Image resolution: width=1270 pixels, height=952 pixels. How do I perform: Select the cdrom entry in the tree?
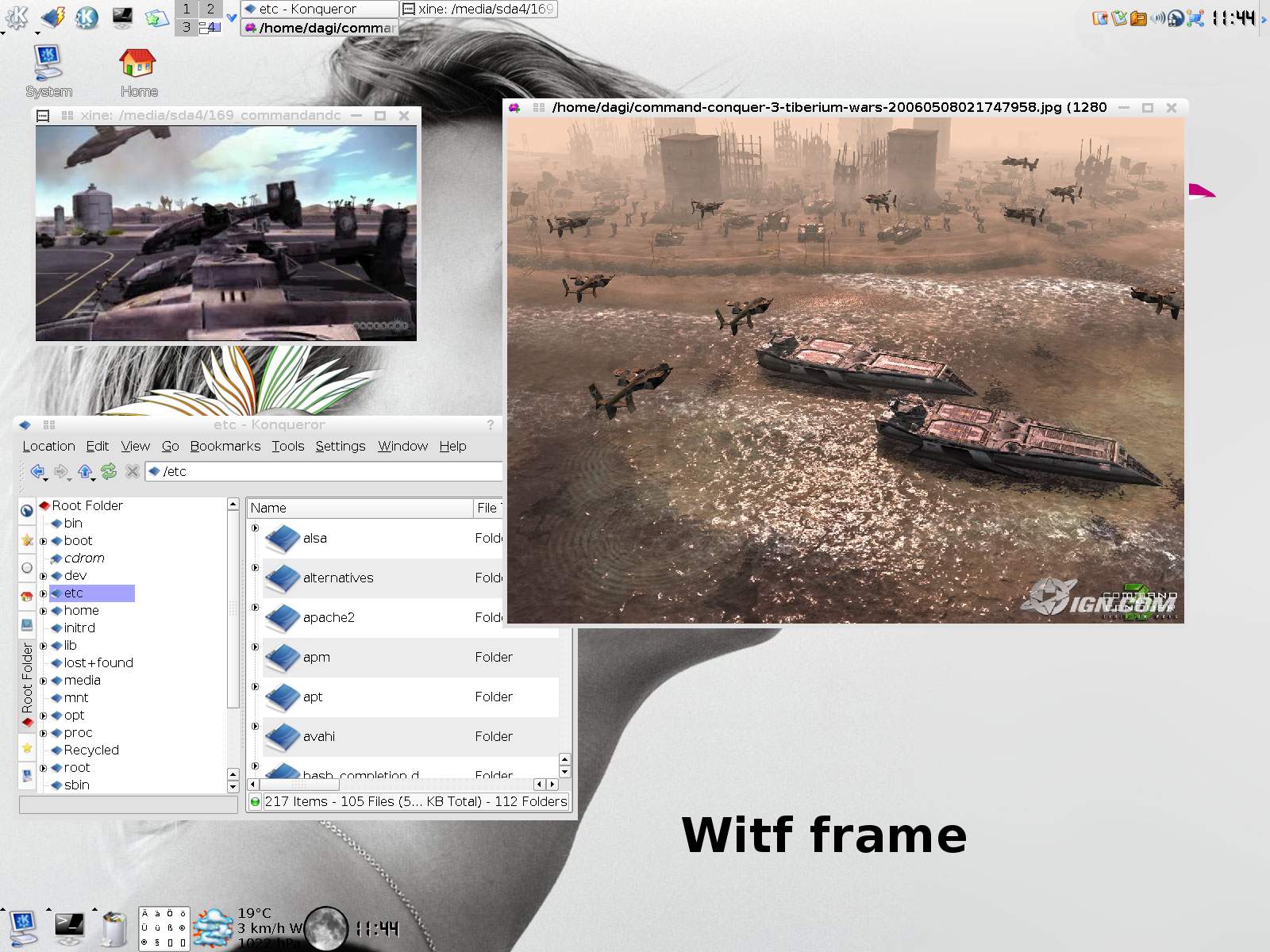pyautogui.click(x=78, y=558)
